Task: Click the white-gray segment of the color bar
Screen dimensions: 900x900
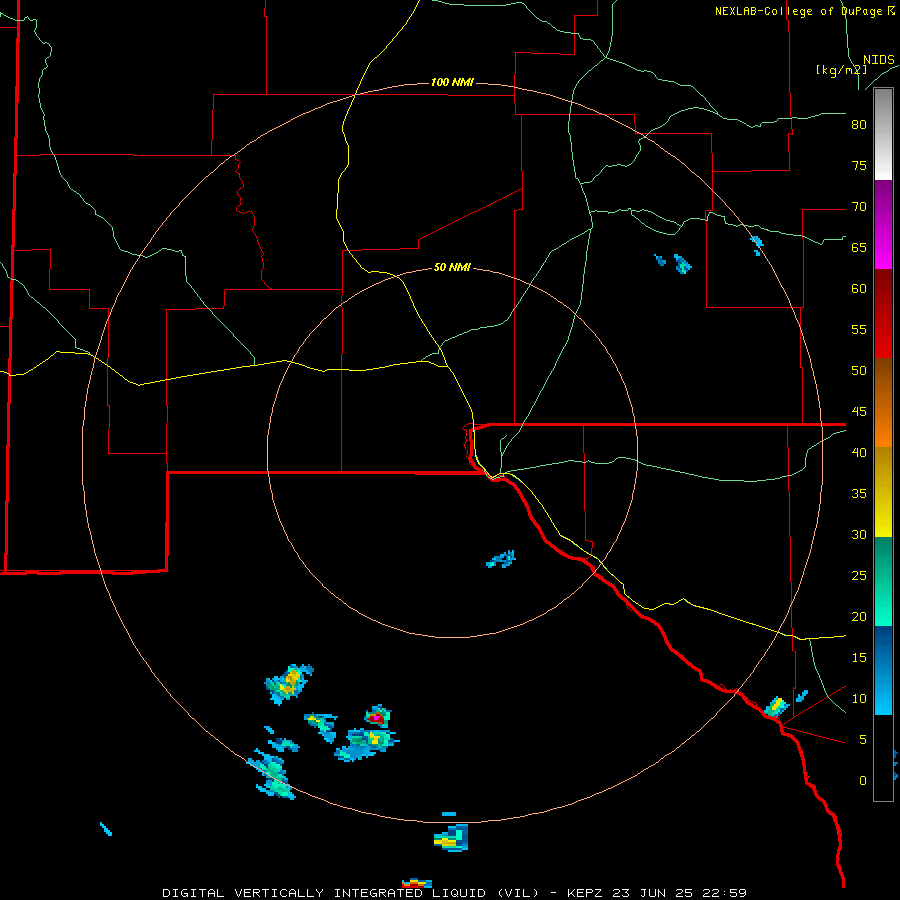Action: point(883,135)
